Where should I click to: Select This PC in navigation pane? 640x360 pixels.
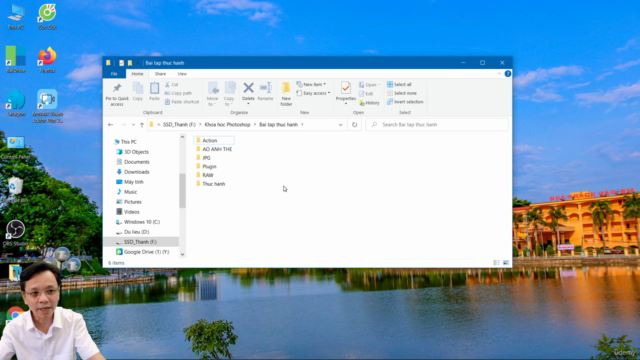(125, 142)
